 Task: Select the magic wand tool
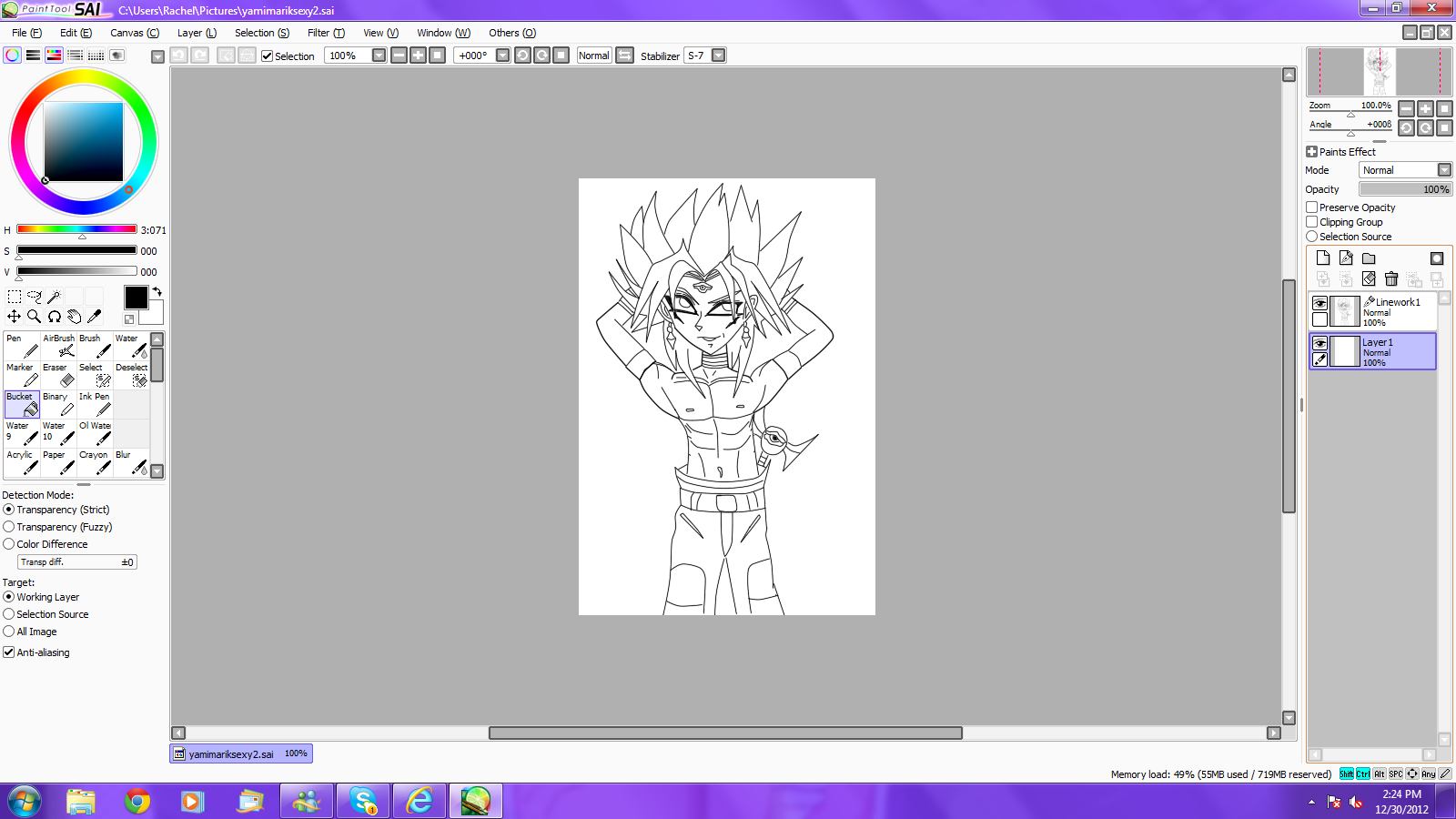[x=54, y=297]
